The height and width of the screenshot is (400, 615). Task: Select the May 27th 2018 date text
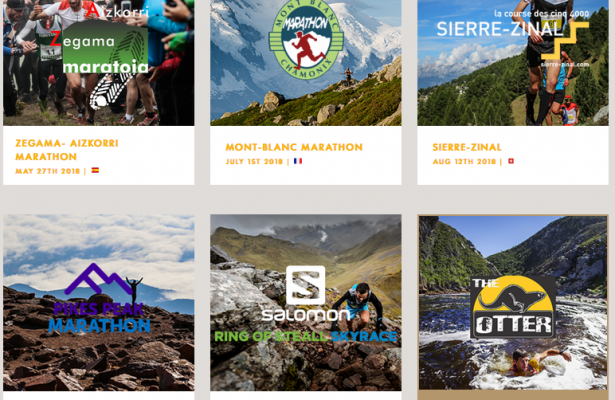coord(47,171)
